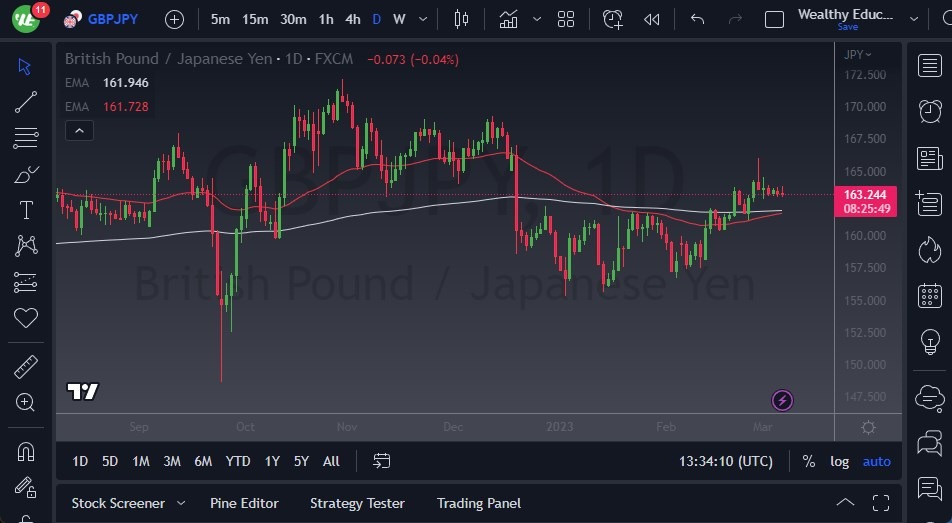
Task: Open the JPY currency dropdown
Action: tap(857, 55)
